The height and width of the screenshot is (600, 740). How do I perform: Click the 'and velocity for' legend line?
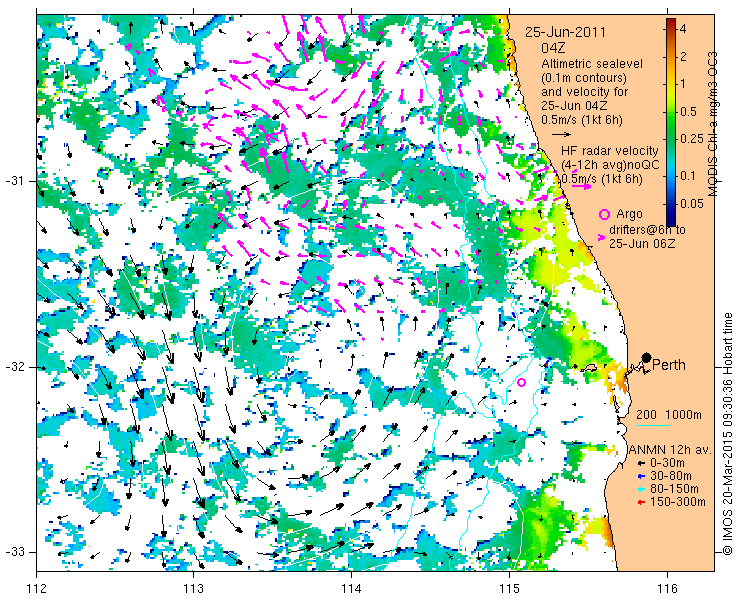[x=585, y=91]
